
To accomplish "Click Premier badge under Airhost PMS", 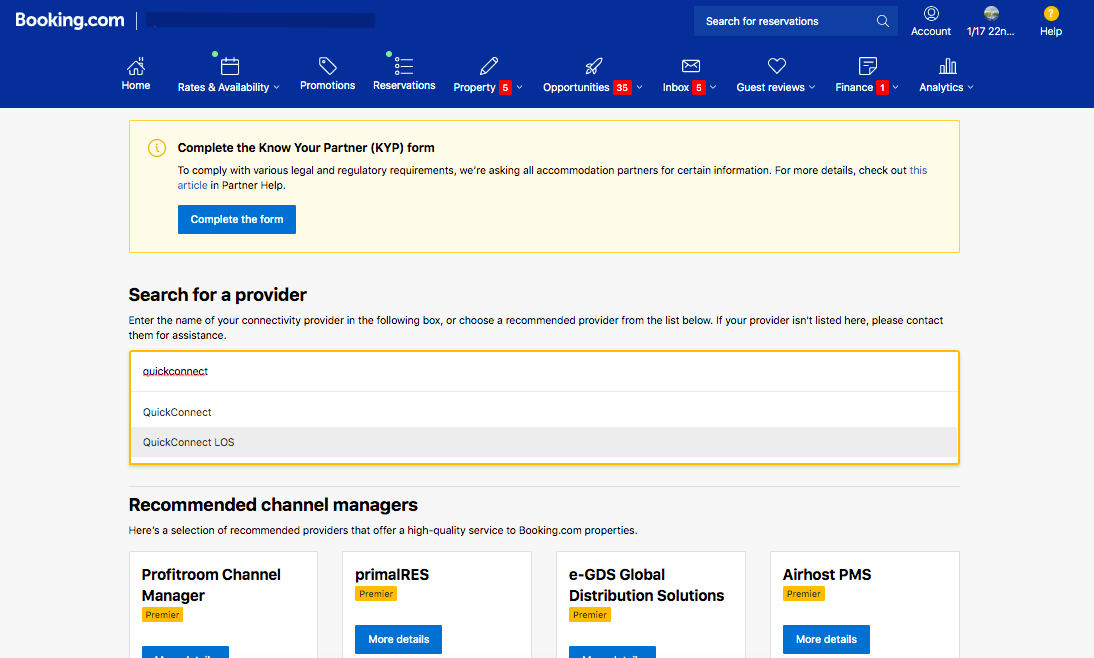I will [804, 594].
